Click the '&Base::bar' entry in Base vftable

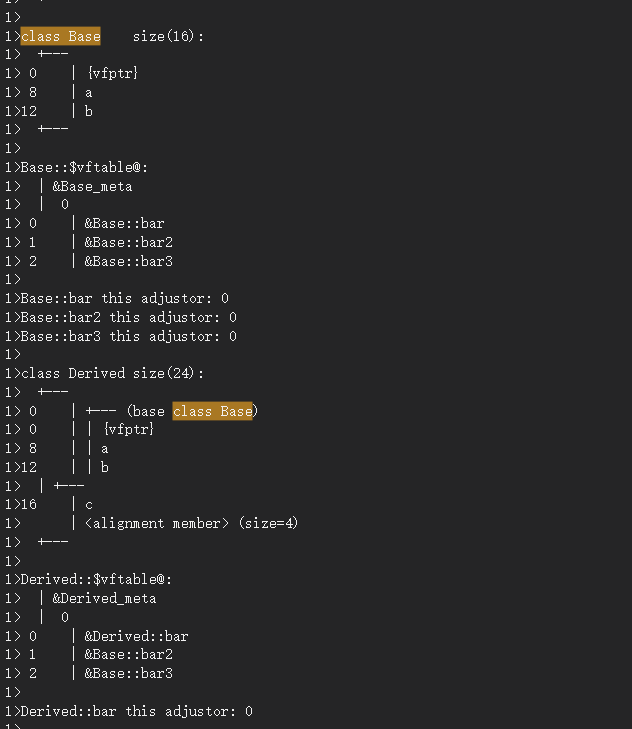click(x=124, y=224)
